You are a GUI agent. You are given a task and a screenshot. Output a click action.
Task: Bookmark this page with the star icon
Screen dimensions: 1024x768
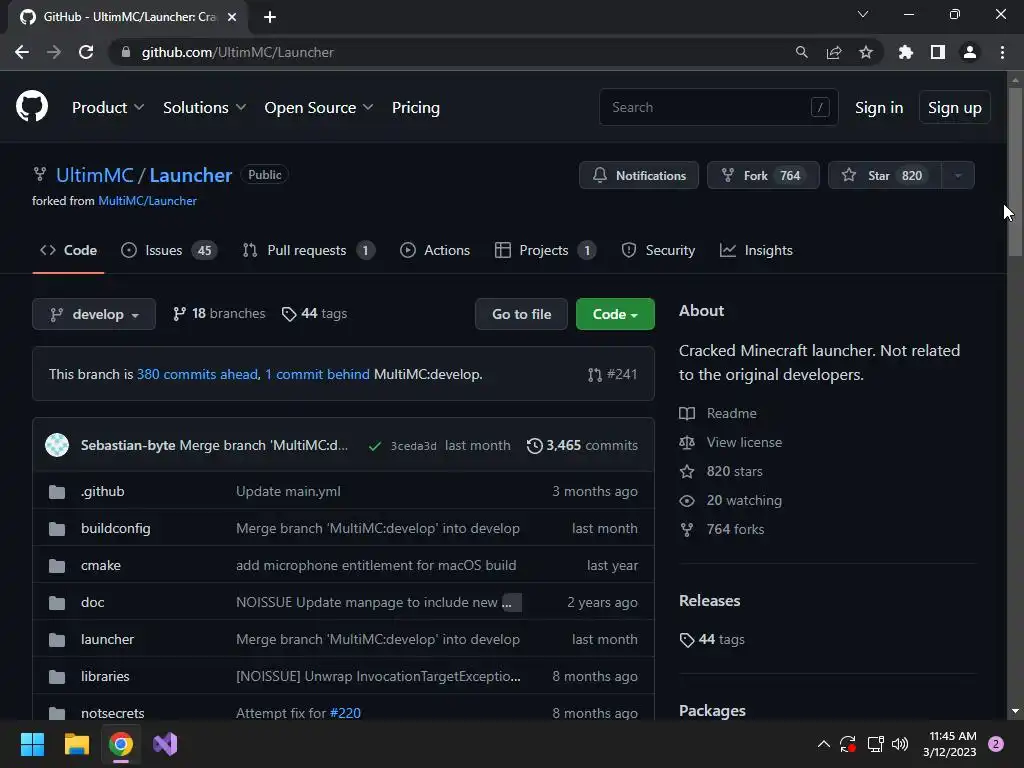(866, 52)
